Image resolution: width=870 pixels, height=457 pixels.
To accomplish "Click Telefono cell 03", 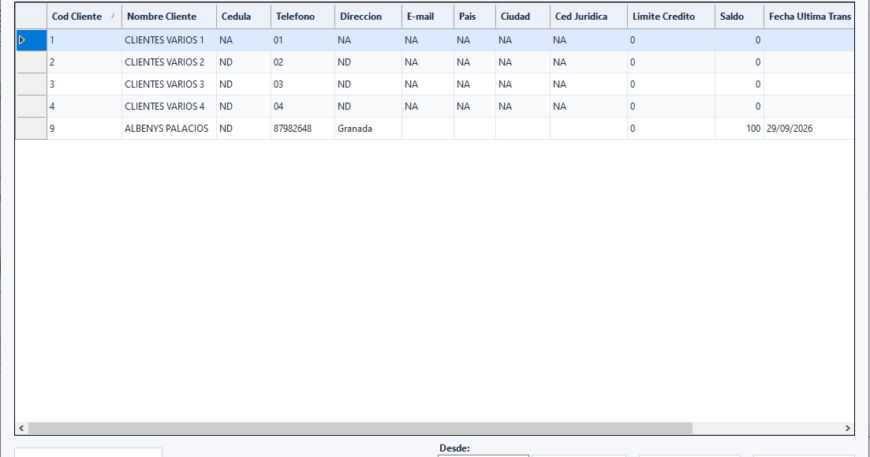I will point(303,84).
